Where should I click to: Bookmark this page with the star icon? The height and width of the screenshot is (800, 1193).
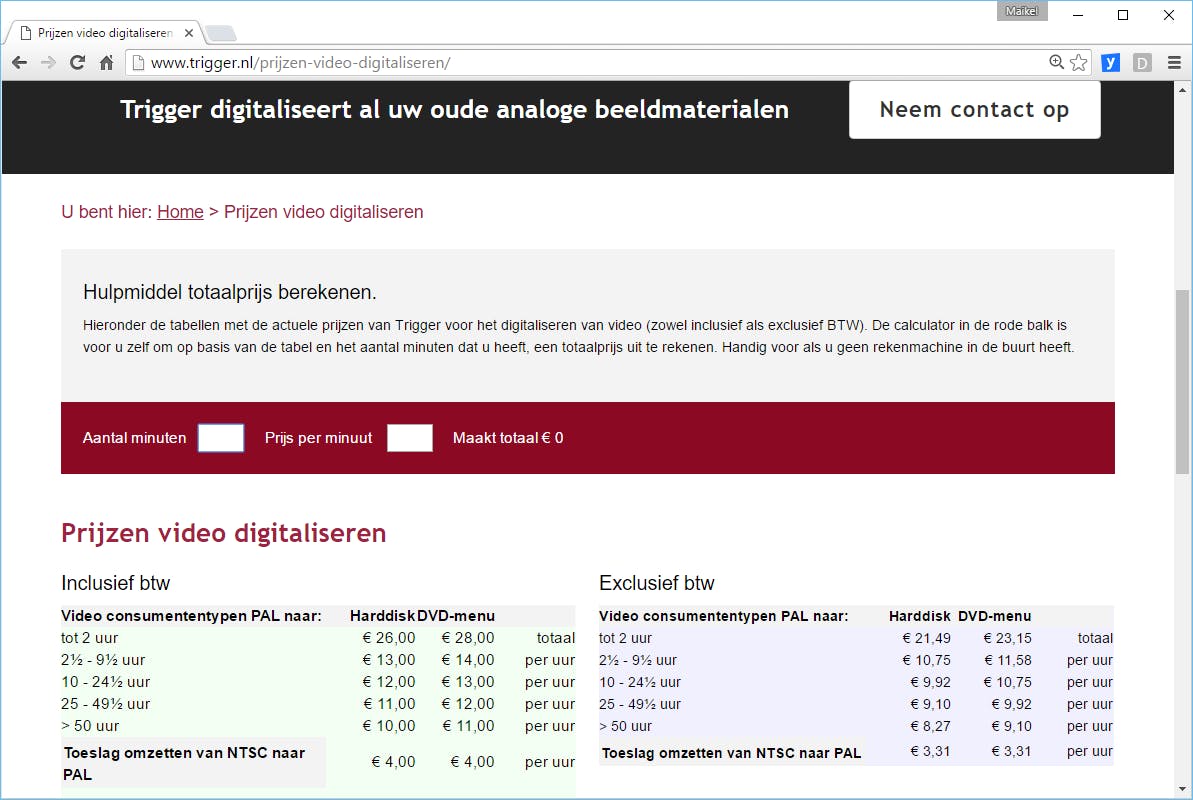[1078, 62]
